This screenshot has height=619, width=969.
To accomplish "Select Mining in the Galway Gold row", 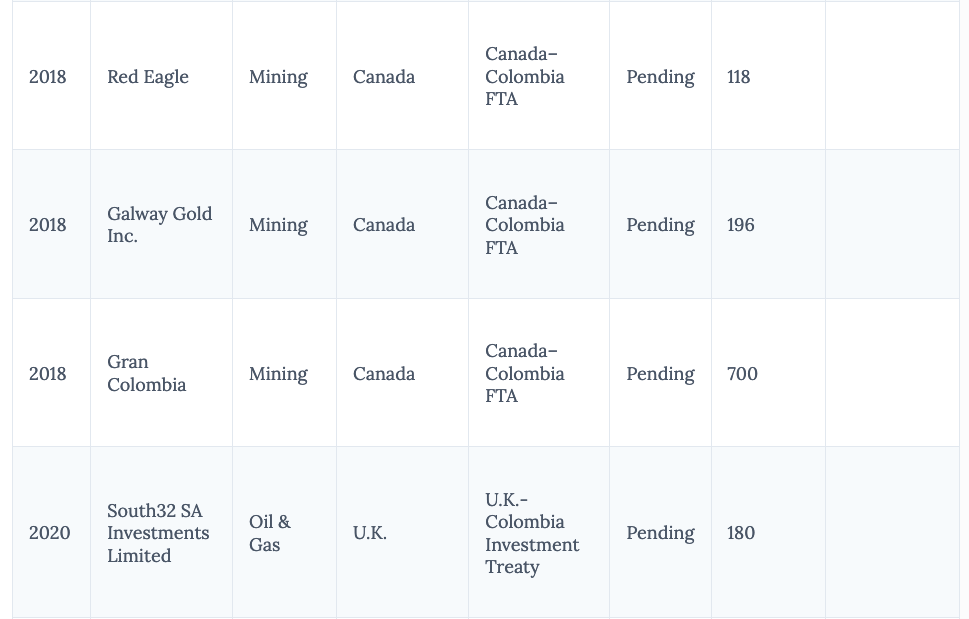I will 278,225.
